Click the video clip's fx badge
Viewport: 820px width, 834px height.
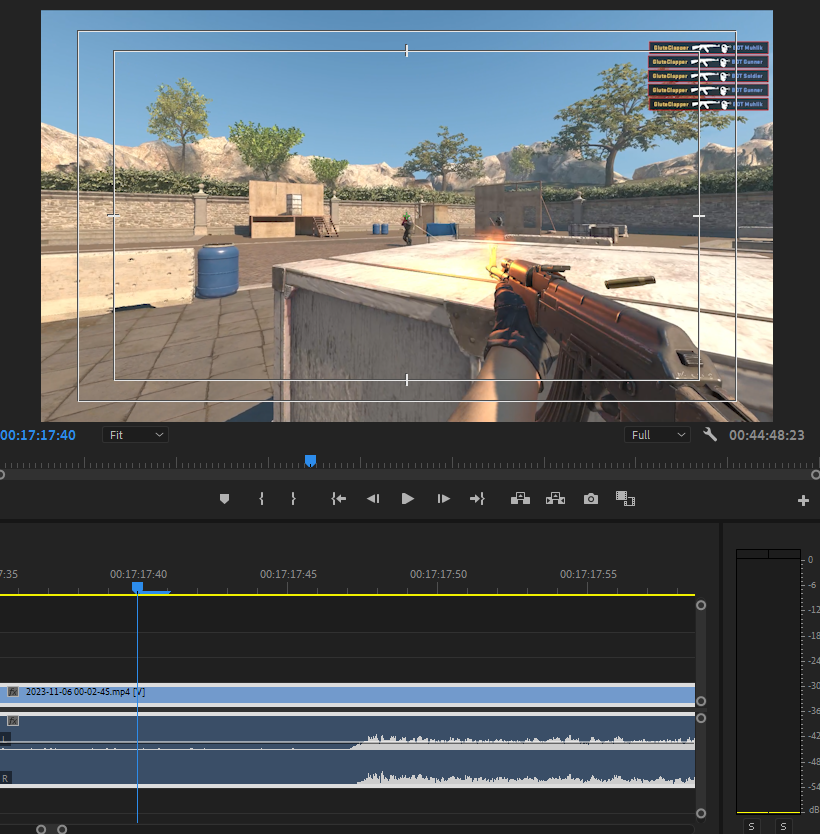[x=13, y=692]
